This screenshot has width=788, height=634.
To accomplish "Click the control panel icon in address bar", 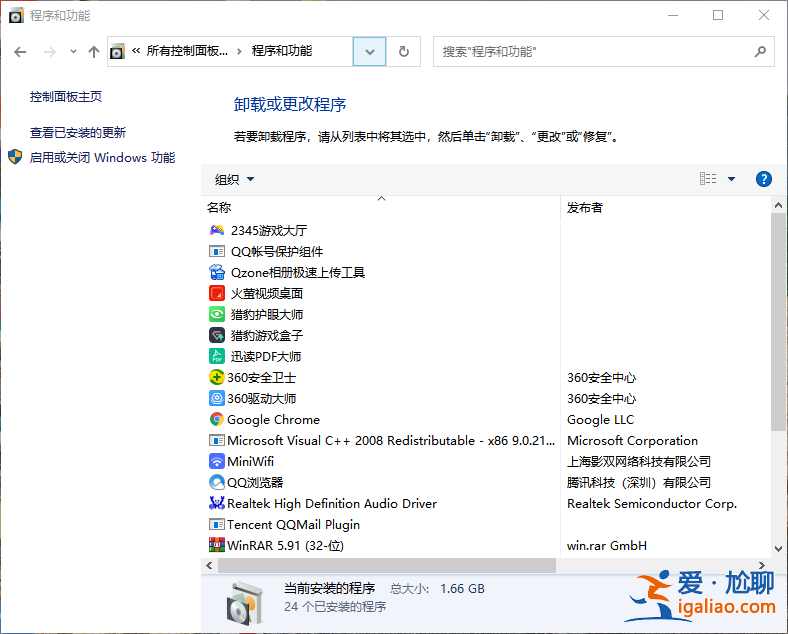I will tap(117, 51).
